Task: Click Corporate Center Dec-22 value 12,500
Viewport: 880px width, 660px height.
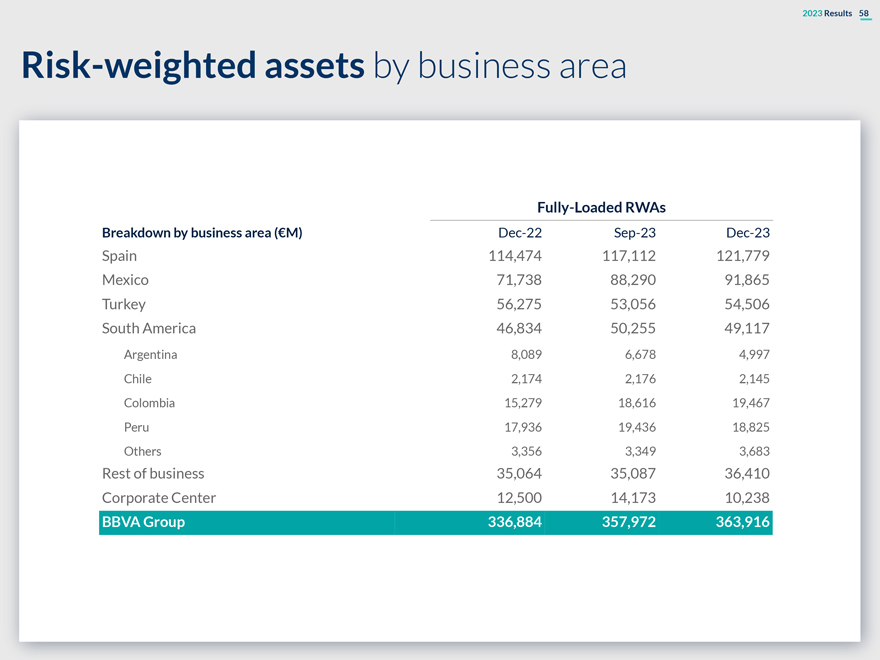Action: pyautogui.click(x=519, y=498)
